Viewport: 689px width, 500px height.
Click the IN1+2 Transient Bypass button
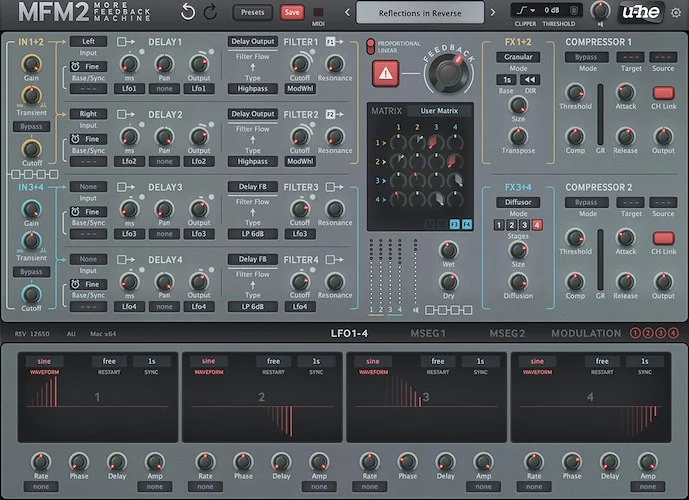31,127
